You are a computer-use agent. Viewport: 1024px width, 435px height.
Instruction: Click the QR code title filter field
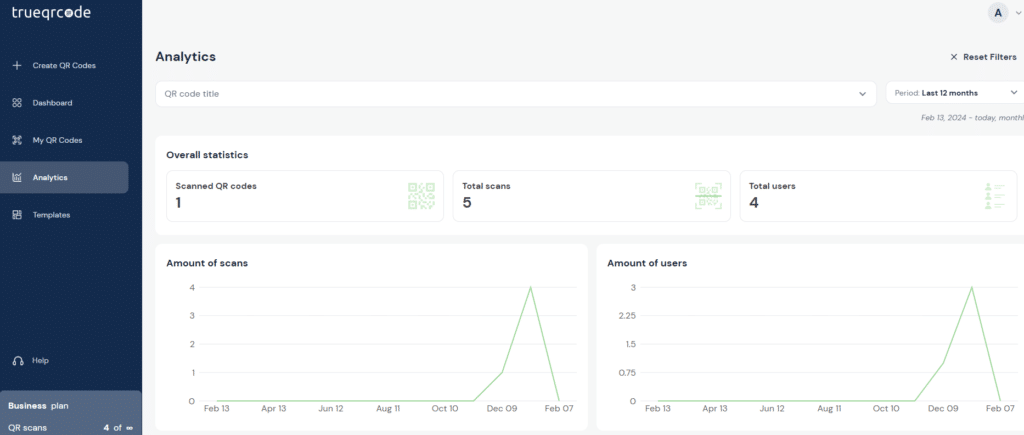coord(516,94)
